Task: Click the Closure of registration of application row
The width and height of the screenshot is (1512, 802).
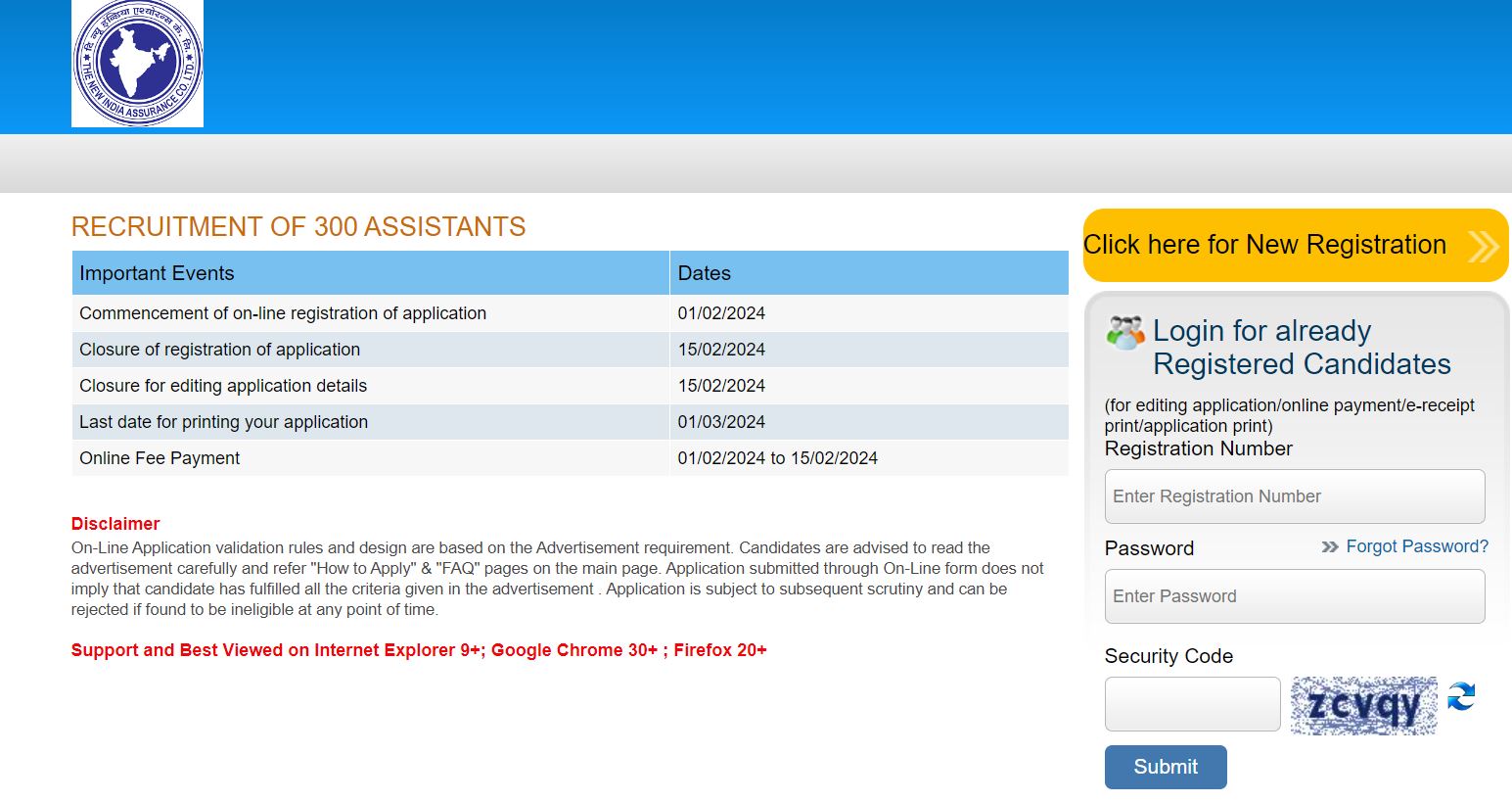Action: (x=220, y=350)
